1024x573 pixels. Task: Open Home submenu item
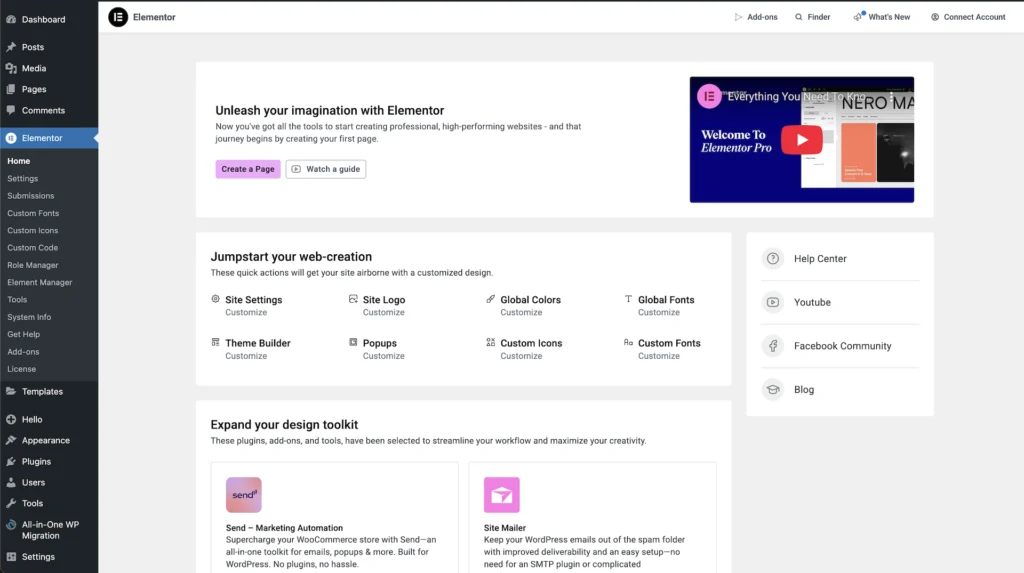pyautogui.click(x=19, y=161)
